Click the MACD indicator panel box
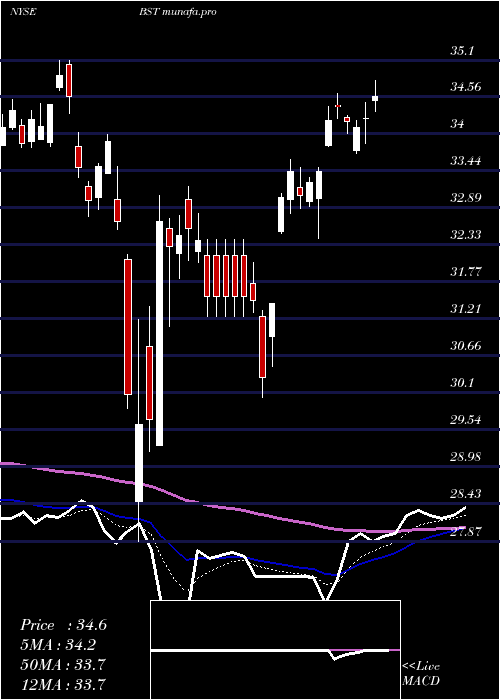Image resolution: width=500 pixels, height=700 pixels. pos(275,650)
